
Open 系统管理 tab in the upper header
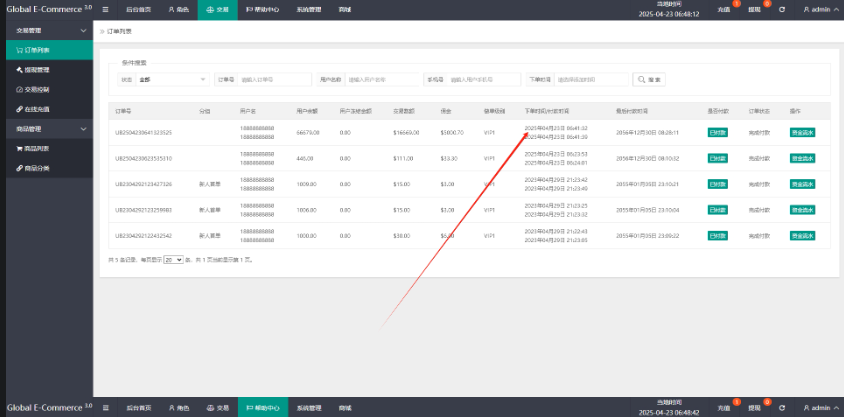pyautogui.click(x=308, y=10)
